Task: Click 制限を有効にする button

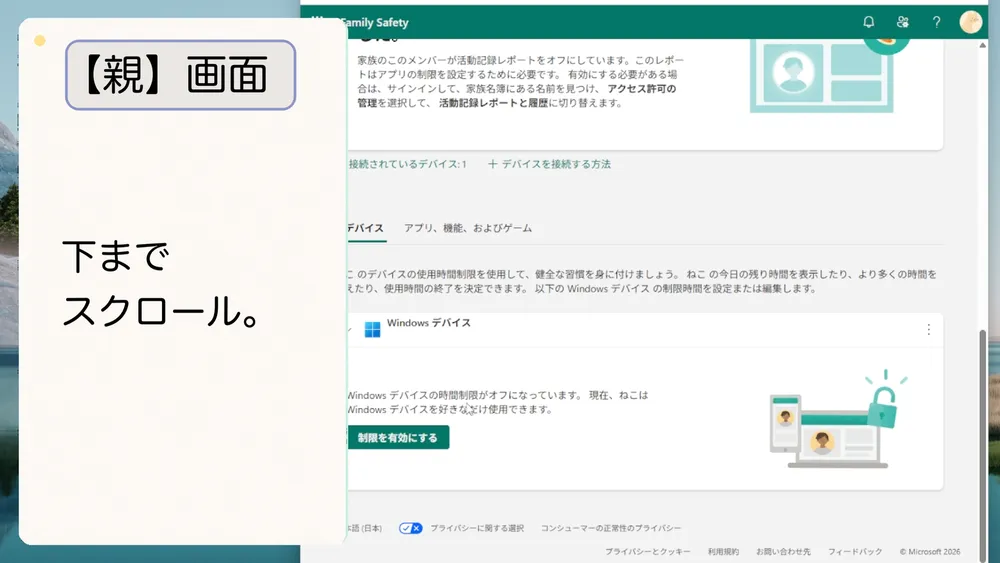Action: (398, 437)
